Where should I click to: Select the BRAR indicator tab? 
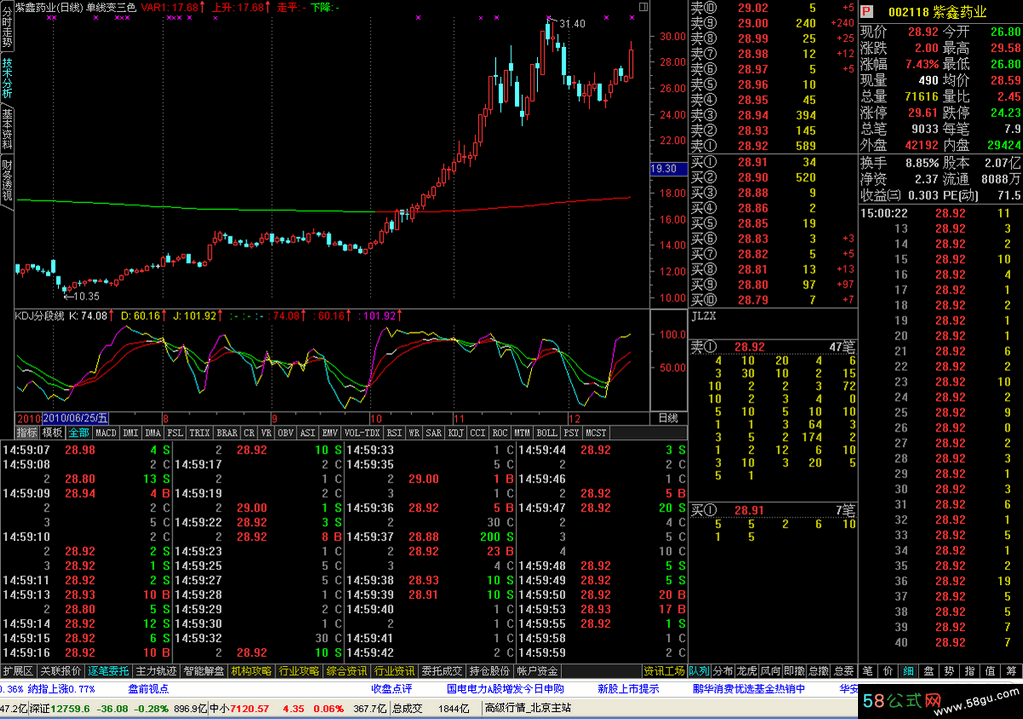[227, 433]
